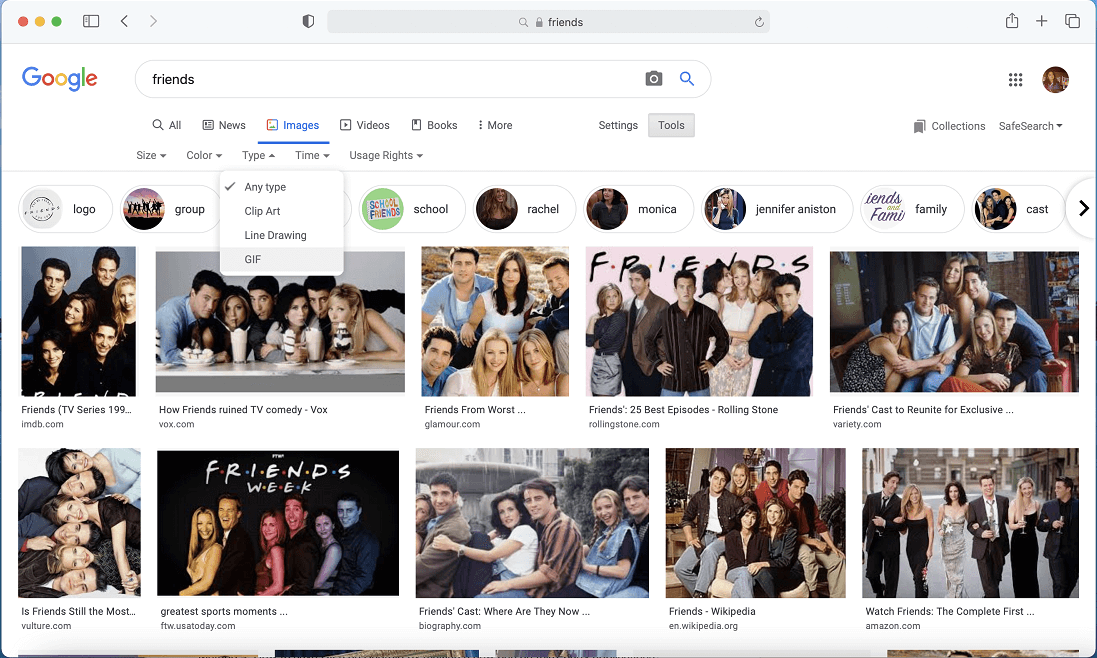
Task: Expand the SafeSearch dropdown
Action: (1030, 126)
